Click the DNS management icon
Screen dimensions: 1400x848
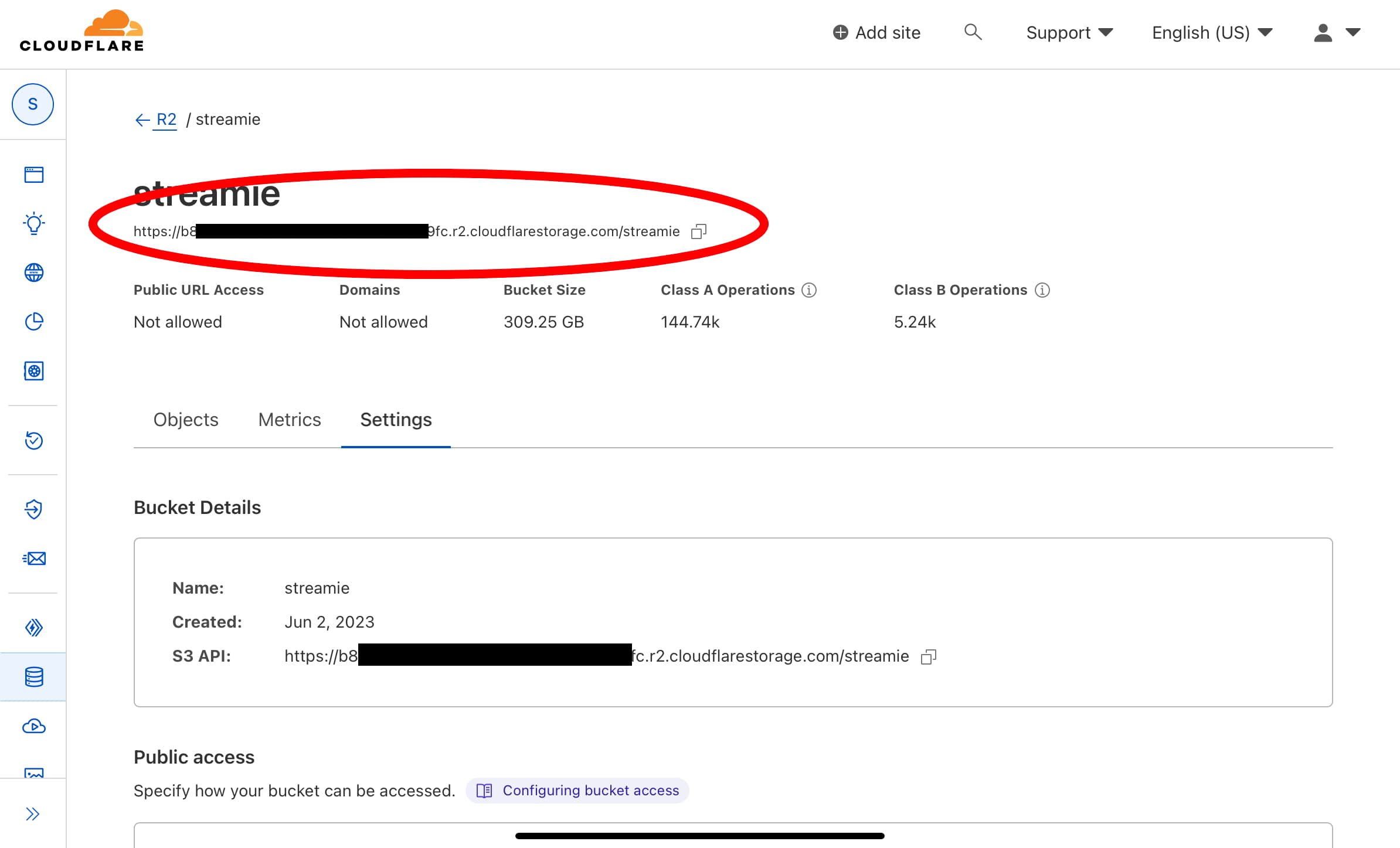(x=33, y=272)
